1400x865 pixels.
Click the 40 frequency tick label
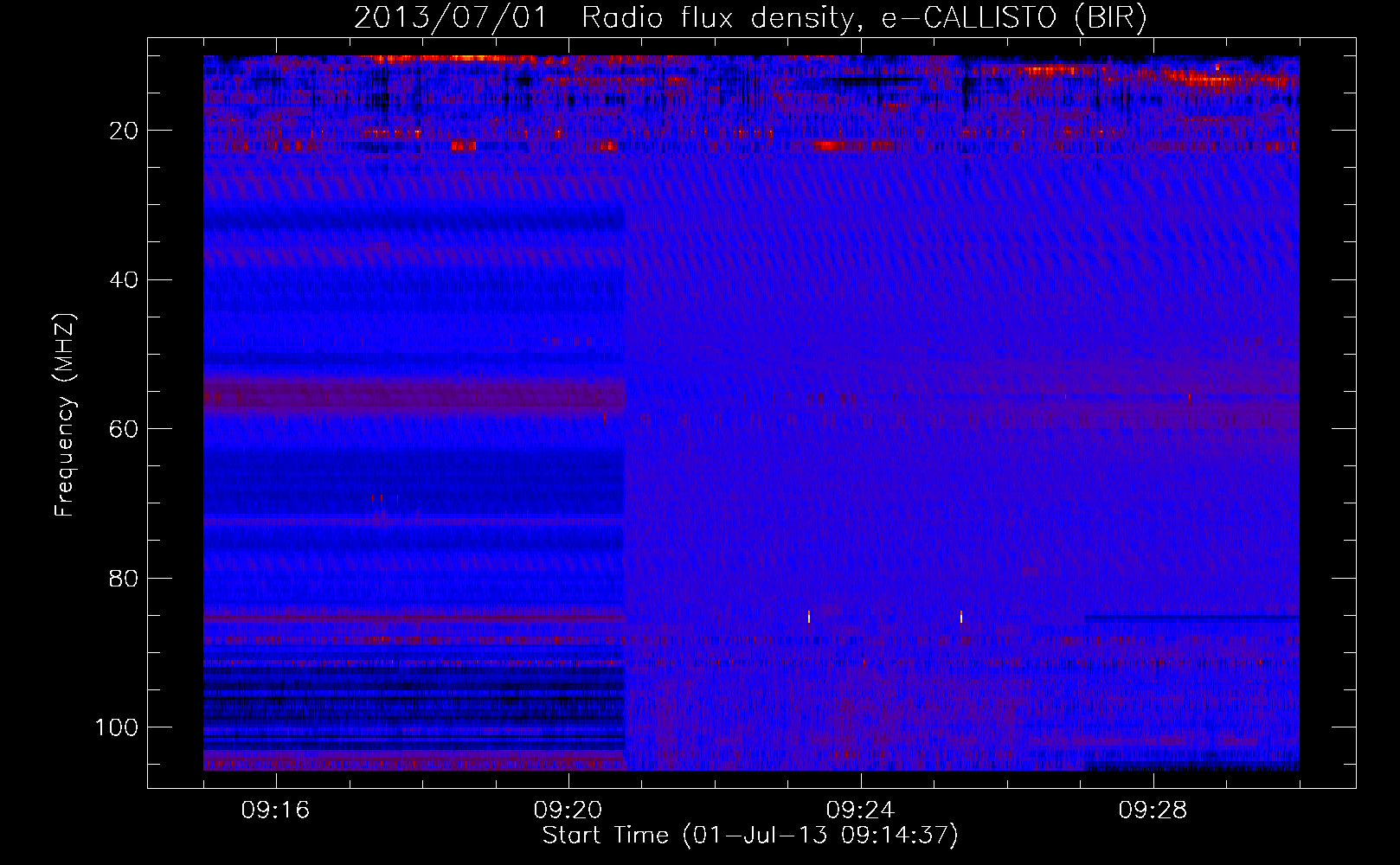pyautogui.click(x=125, y=280)
